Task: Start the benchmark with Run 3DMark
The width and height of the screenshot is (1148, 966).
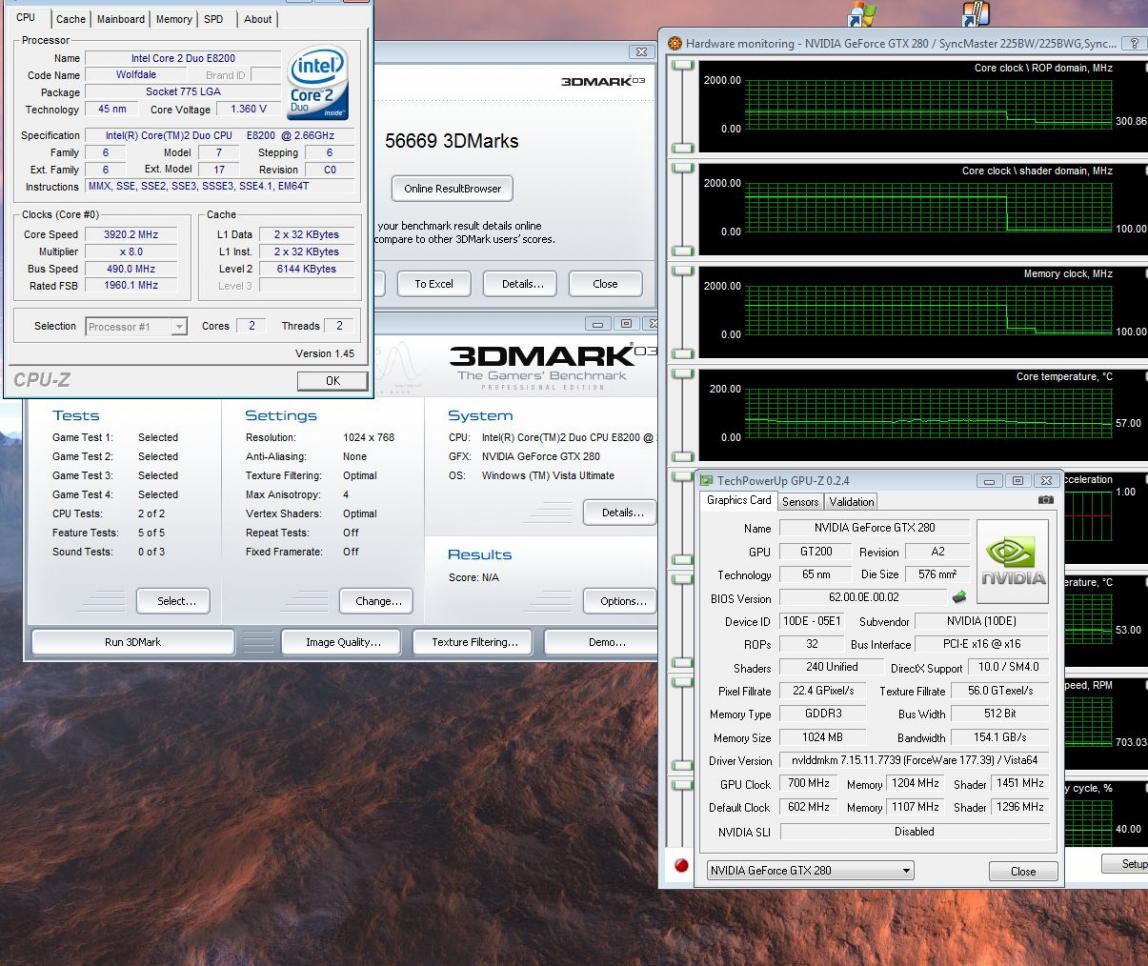Action: point(133,642)
